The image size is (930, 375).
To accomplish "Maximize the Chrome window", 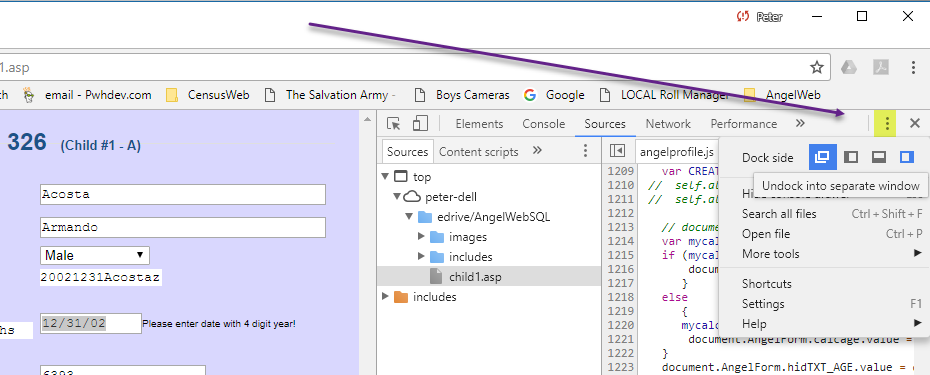I will point(862,17).
